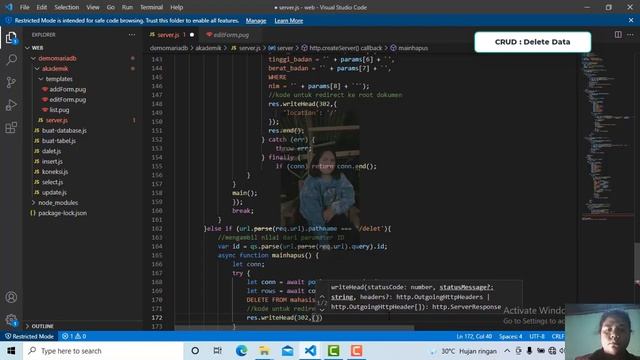The height and width of the screenshot is (360, 640).
Task: Click Restricted Mode in status bar
Action: pos(29,336)
